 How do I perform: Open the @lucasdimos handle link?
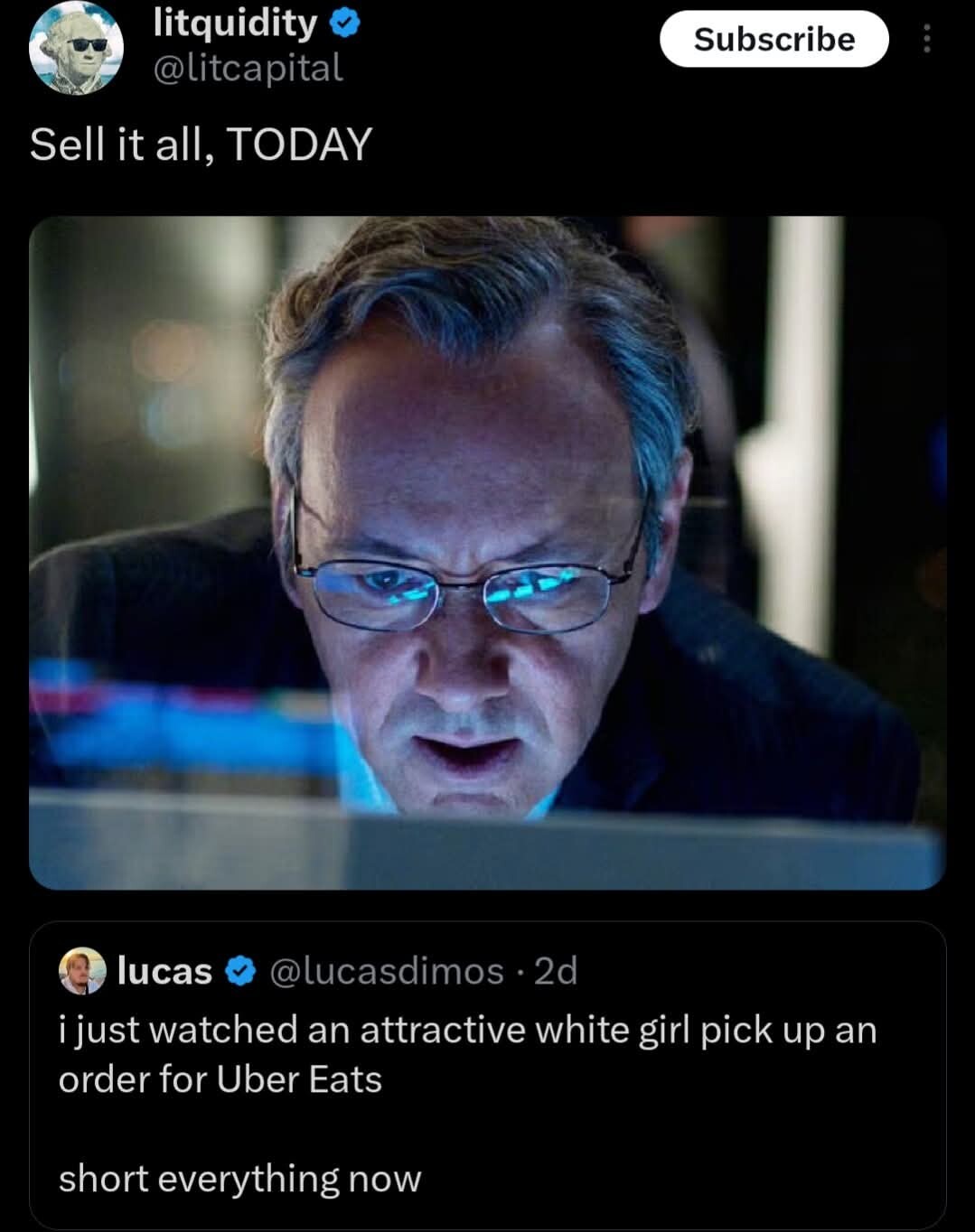(x=386, y=971)
